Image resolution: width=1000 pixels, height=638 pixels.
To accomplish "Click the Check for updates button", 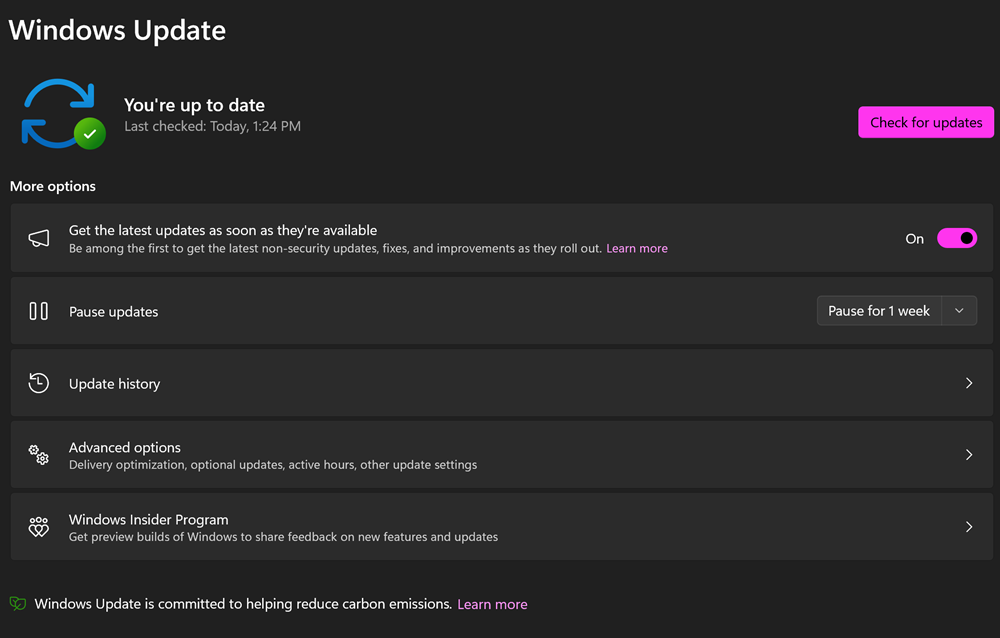I will (x=926, y=122).
